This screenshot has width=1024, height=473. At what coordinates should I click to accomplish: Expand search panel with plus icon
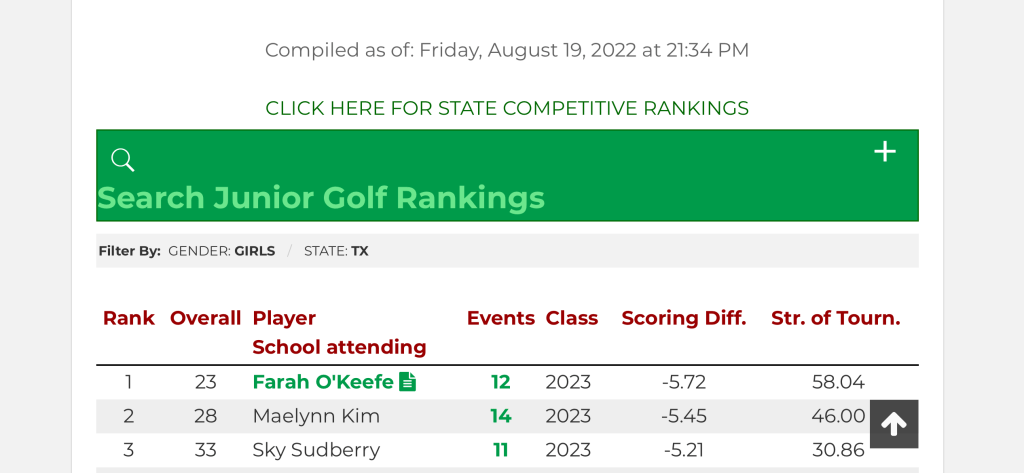click(885, 152)
